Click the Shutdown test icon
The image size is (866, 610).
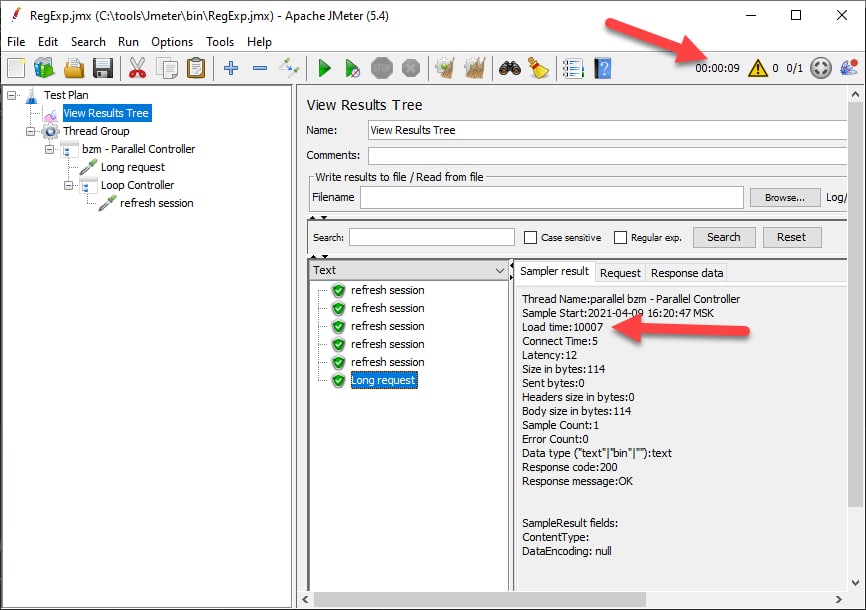(x=410, y=69)
